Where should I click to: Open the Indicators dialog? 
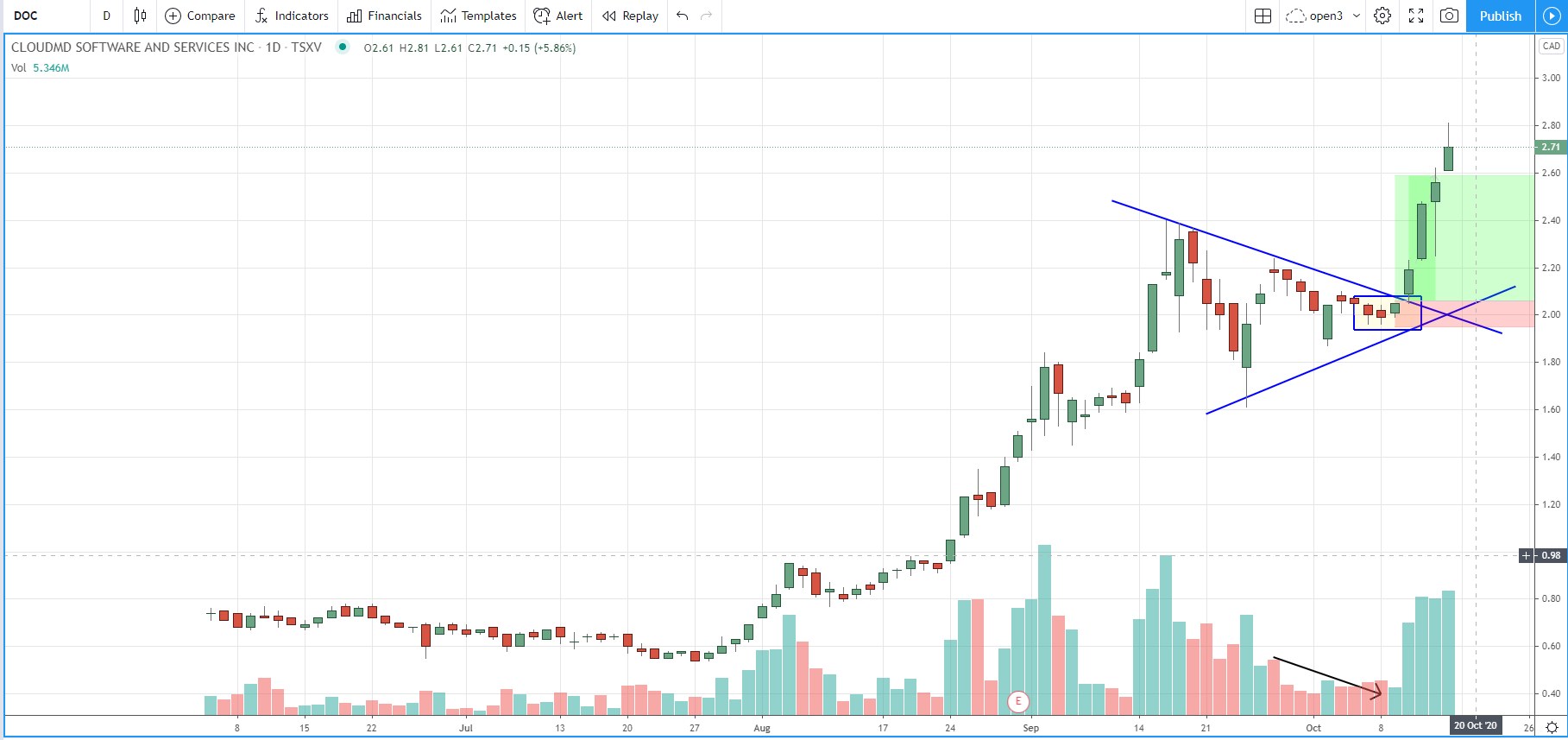pos(292,16)
